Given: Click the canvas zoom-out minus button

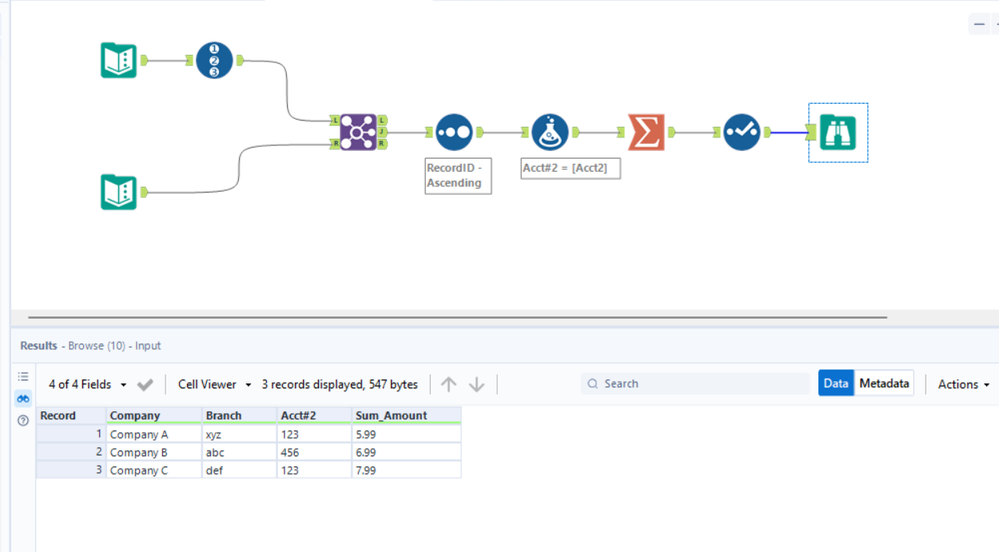Looking at the screenshot, I should tap(979, 24).
